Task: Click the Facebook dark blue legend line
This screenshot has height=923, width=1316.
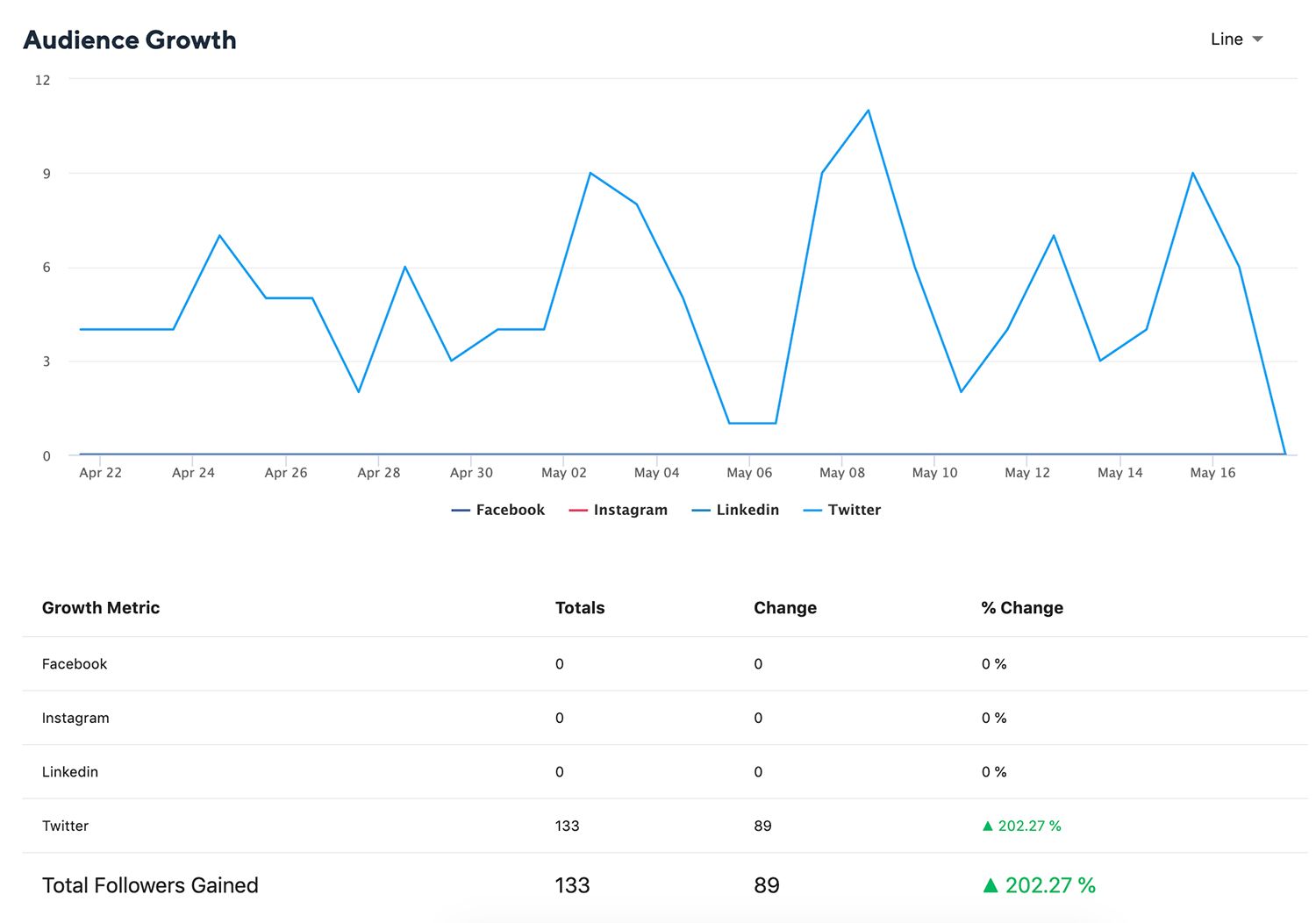Action: pyautogui.click(x=461, y=511)
